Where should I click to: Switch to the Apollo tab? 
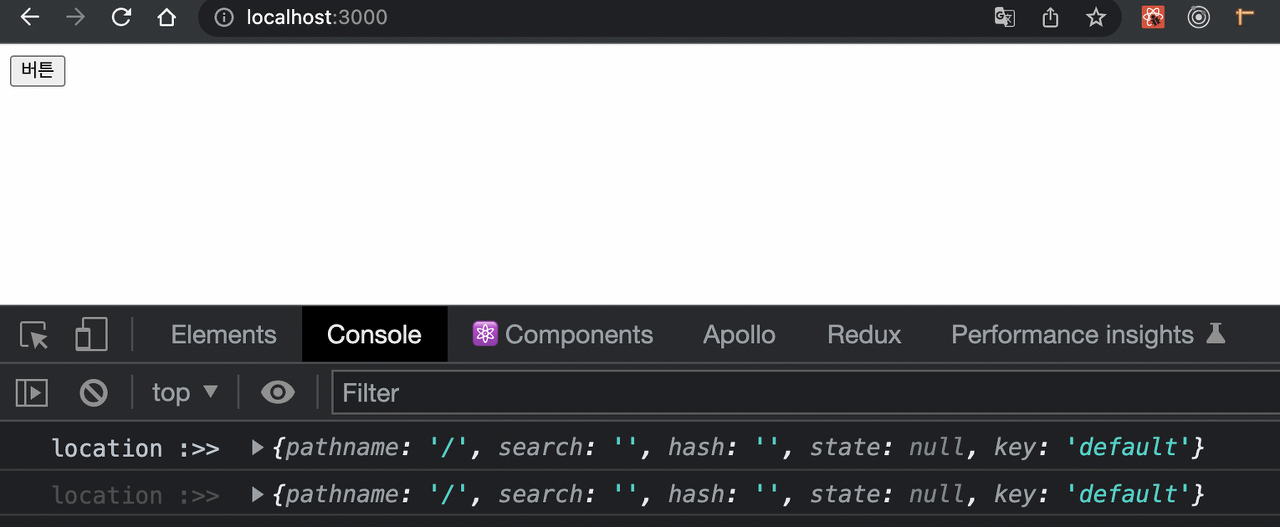[x=739, y=335]
